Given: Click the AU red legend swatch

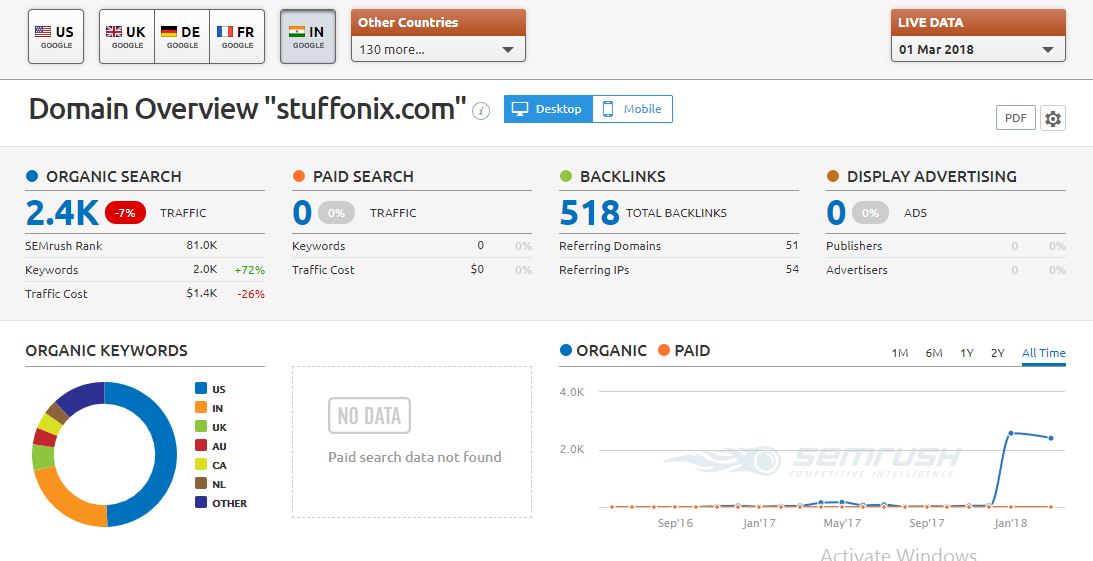Looking at the screenshot, I should [201, 445].
